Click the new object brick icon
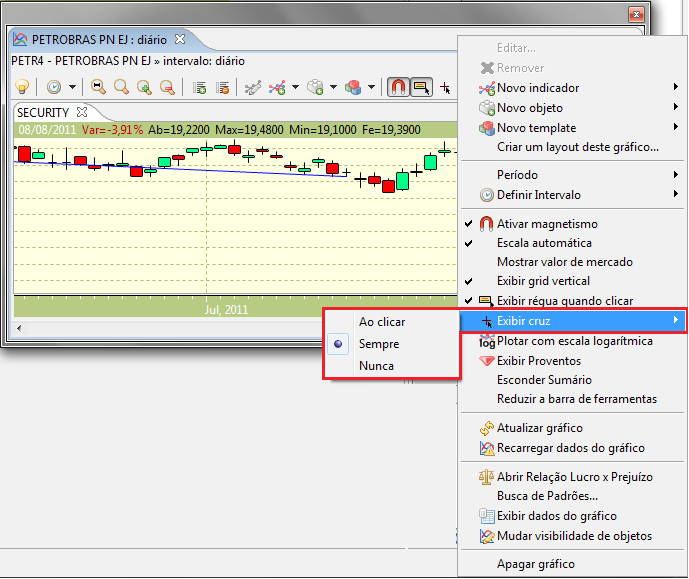Viewport: 689px width, 579px height. coord(315,87)
